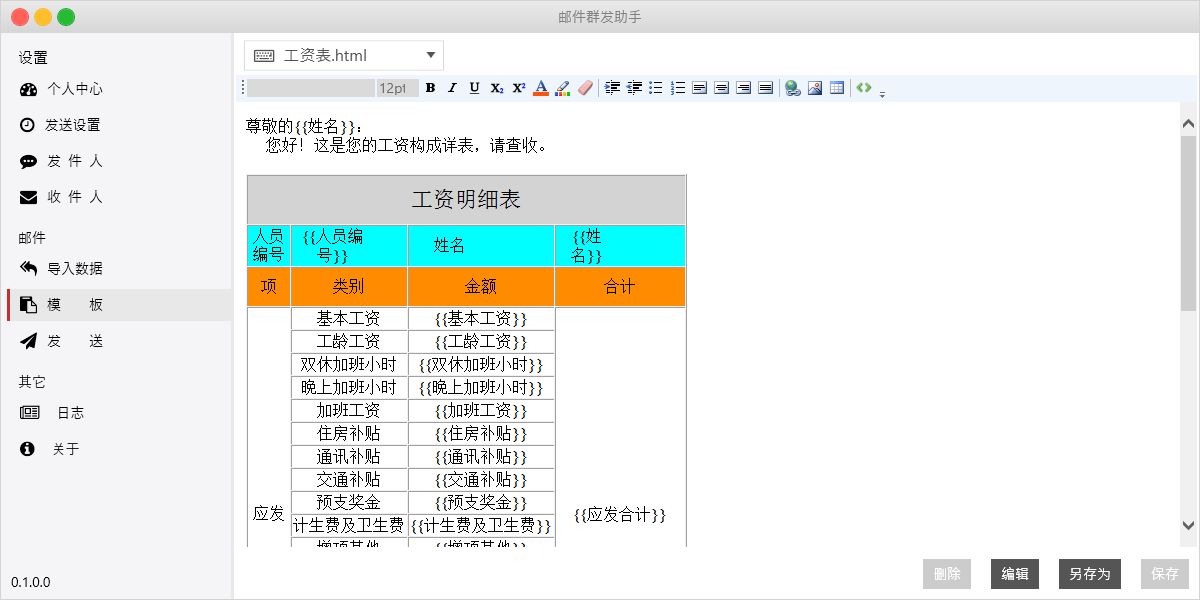Click the {{通讯补贴}} placeholder
The width and height of the screenshot is (1200, 600).
[481, 457]
